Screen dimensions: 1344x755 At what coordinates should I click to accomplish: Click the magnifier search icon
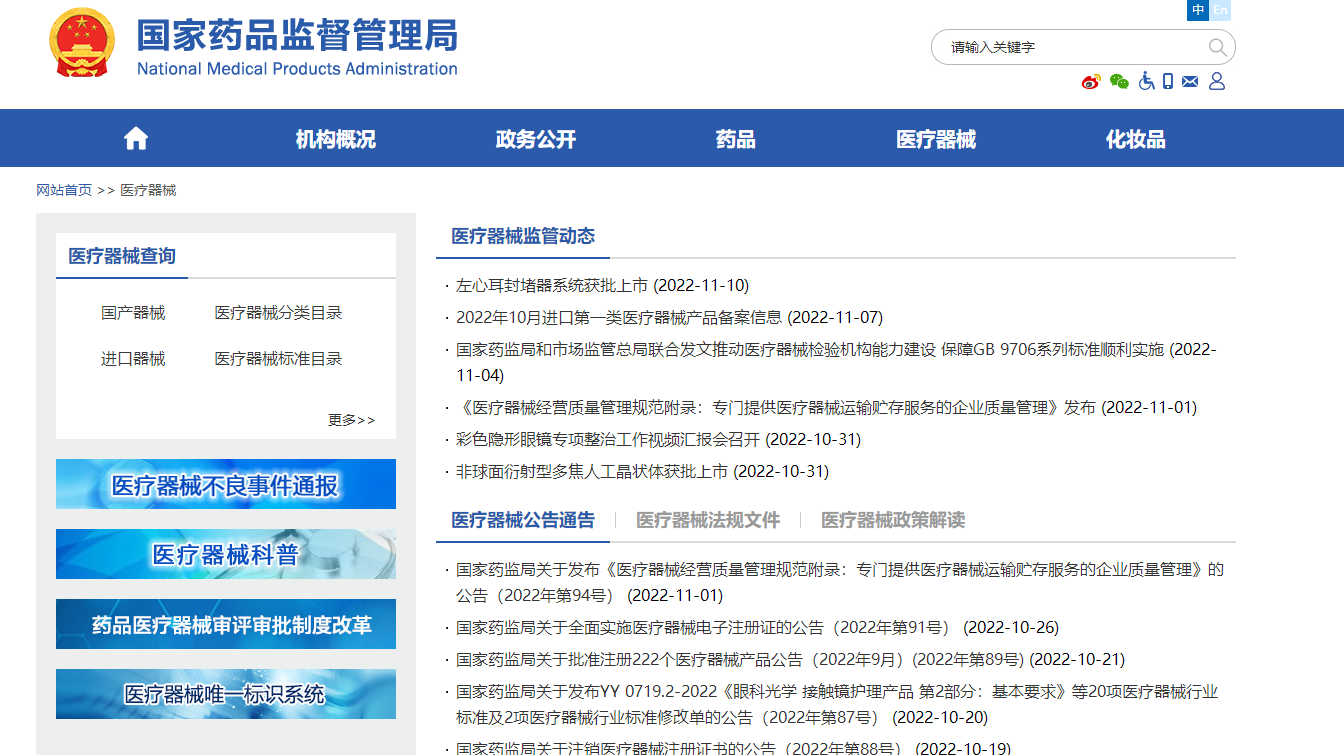pos(1217,47)
